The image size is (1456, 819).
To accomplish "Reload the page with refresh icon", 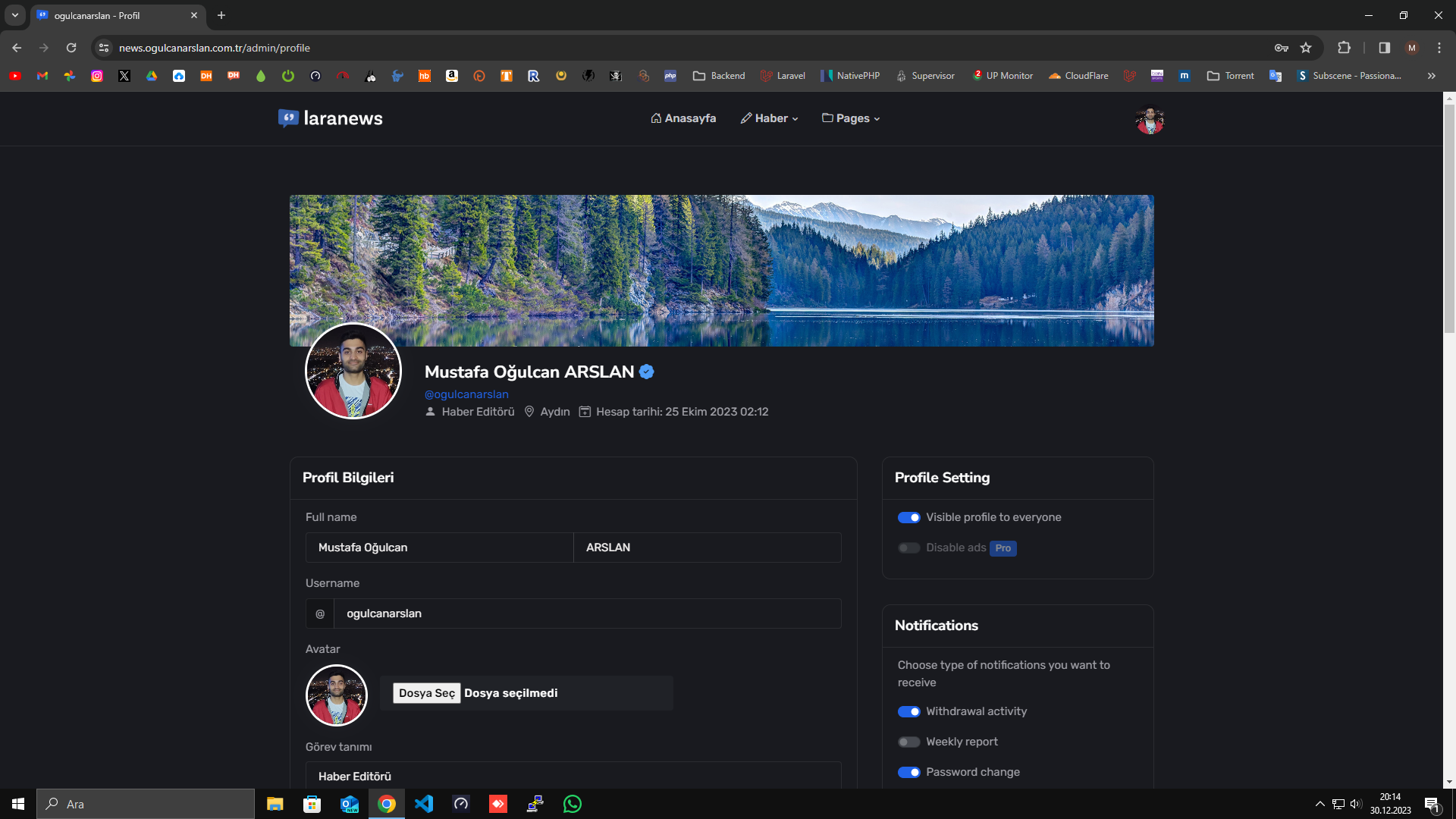I will [71, 48].
